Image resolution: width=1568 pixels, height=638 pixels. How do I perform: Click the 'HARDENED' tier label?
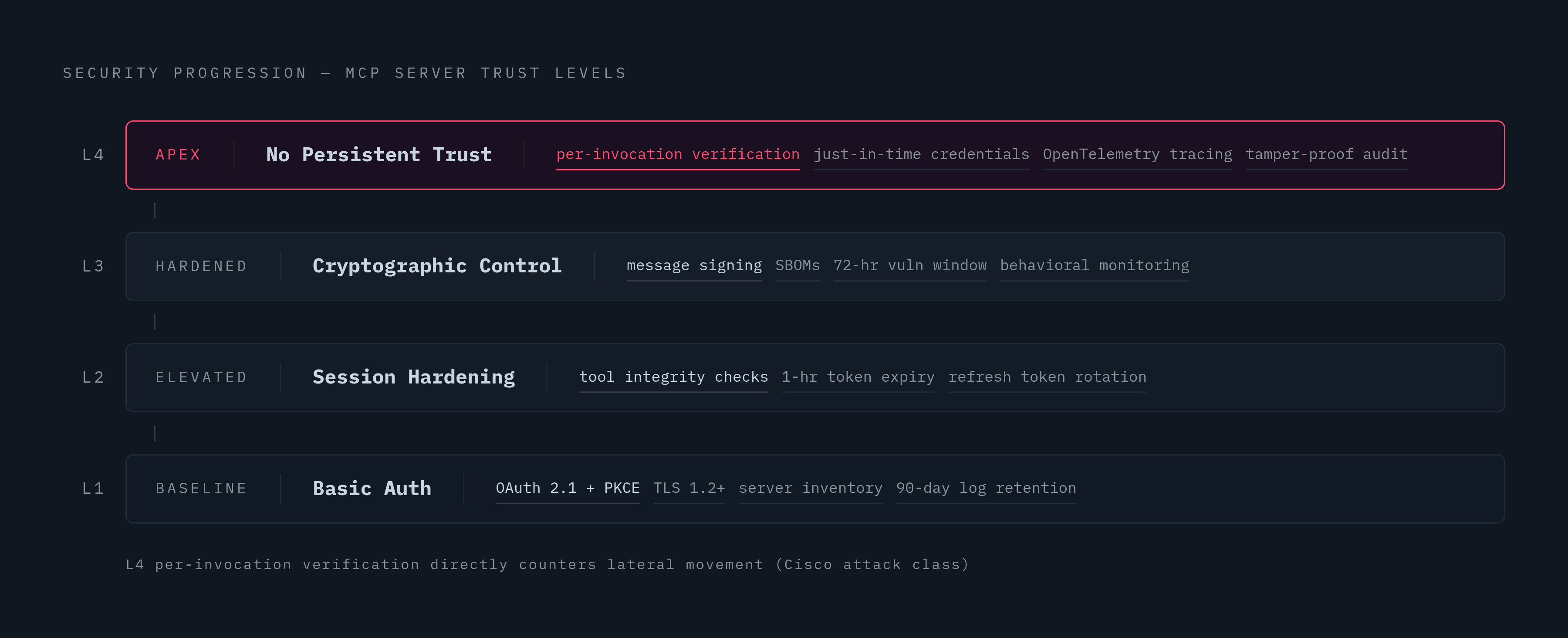click(x=201, y=266)
